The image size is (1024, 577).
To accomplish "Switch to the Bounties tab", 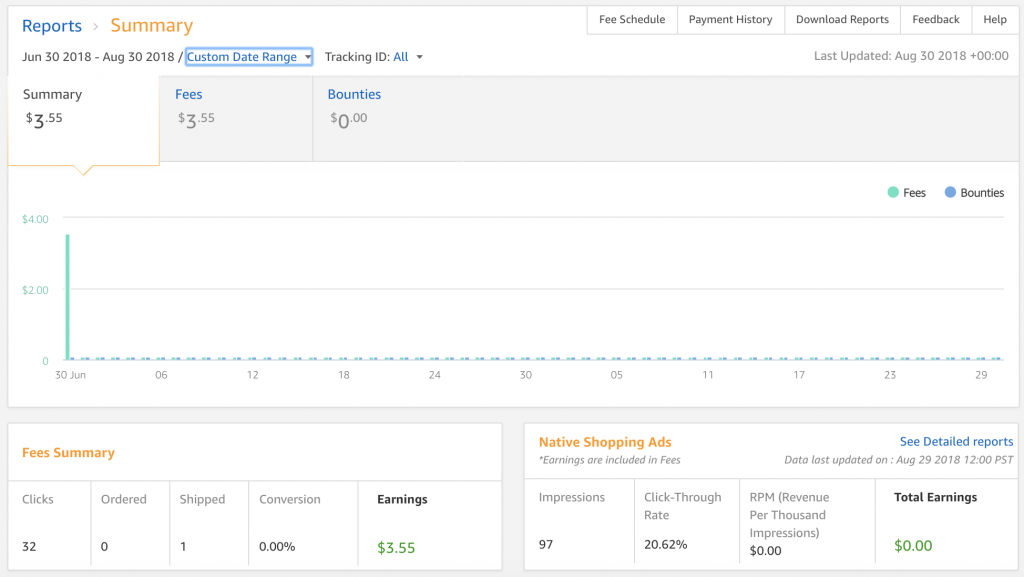I will click(x=354, y=95).
